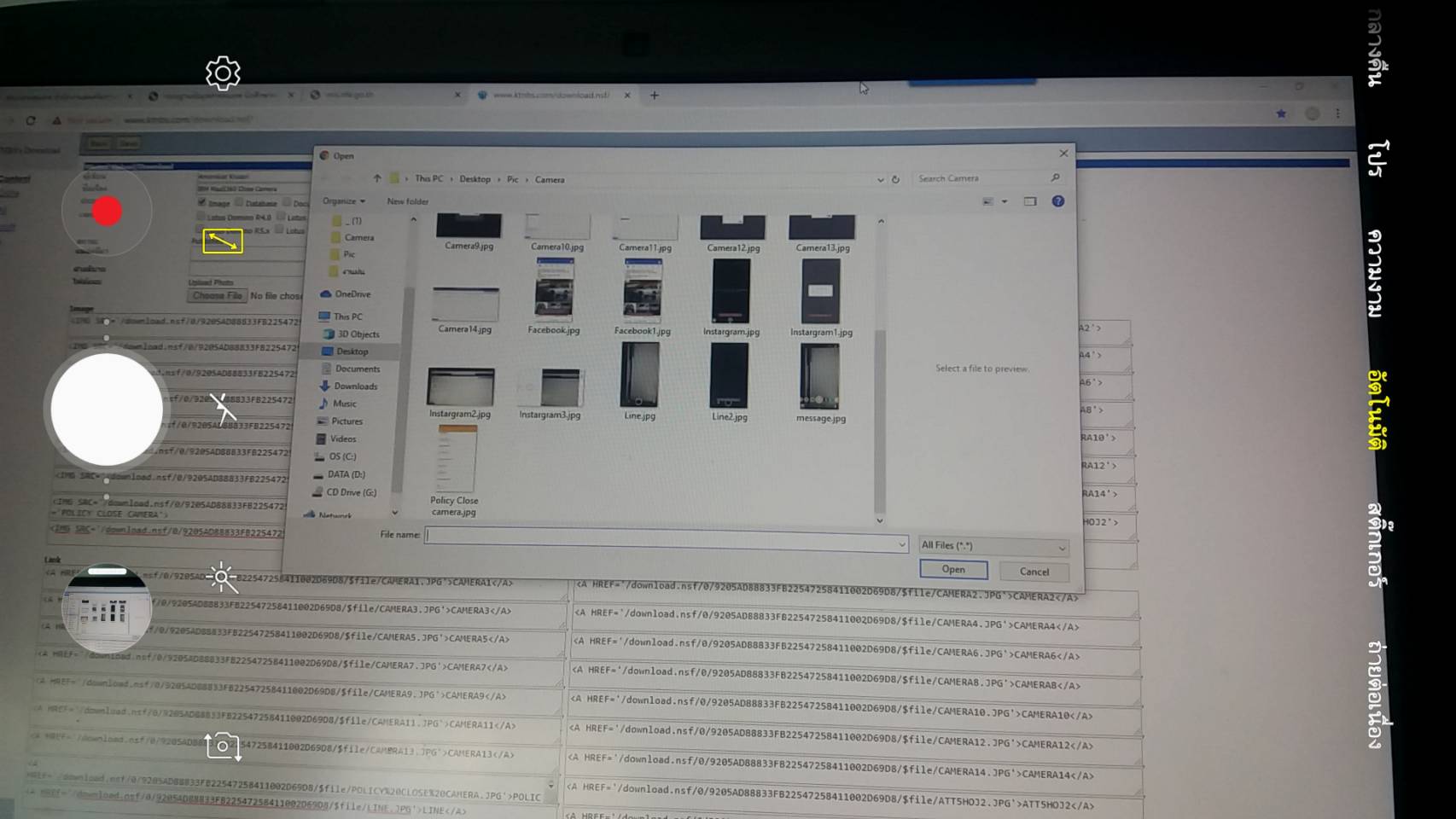Select Camera14.jpg thumbnail
Screen dimensions: 1456x819
(465, 310)
